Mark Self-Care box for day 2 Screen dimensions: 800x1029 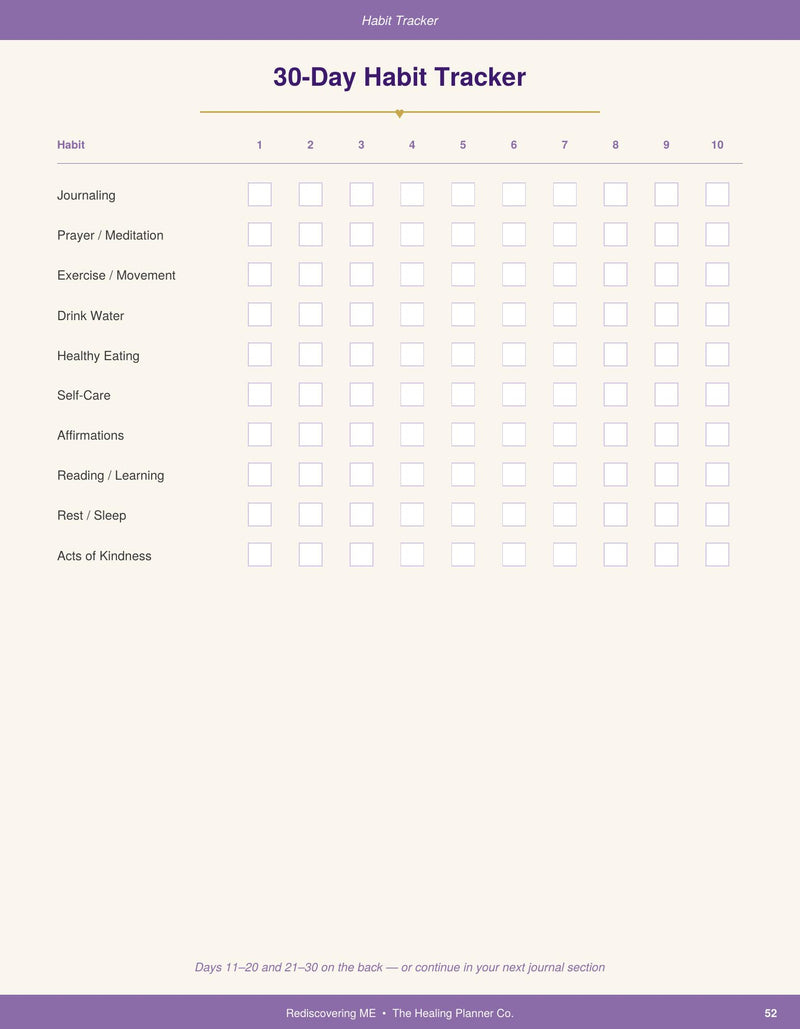310,395
